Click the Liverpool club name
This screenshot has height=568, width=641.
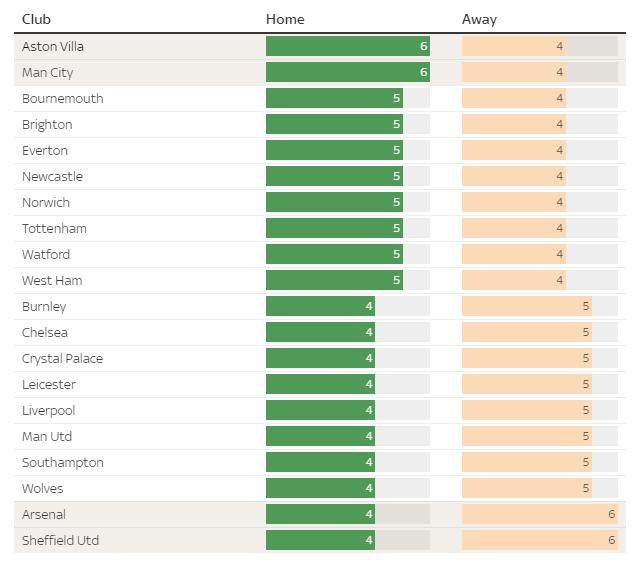point(48,410)
